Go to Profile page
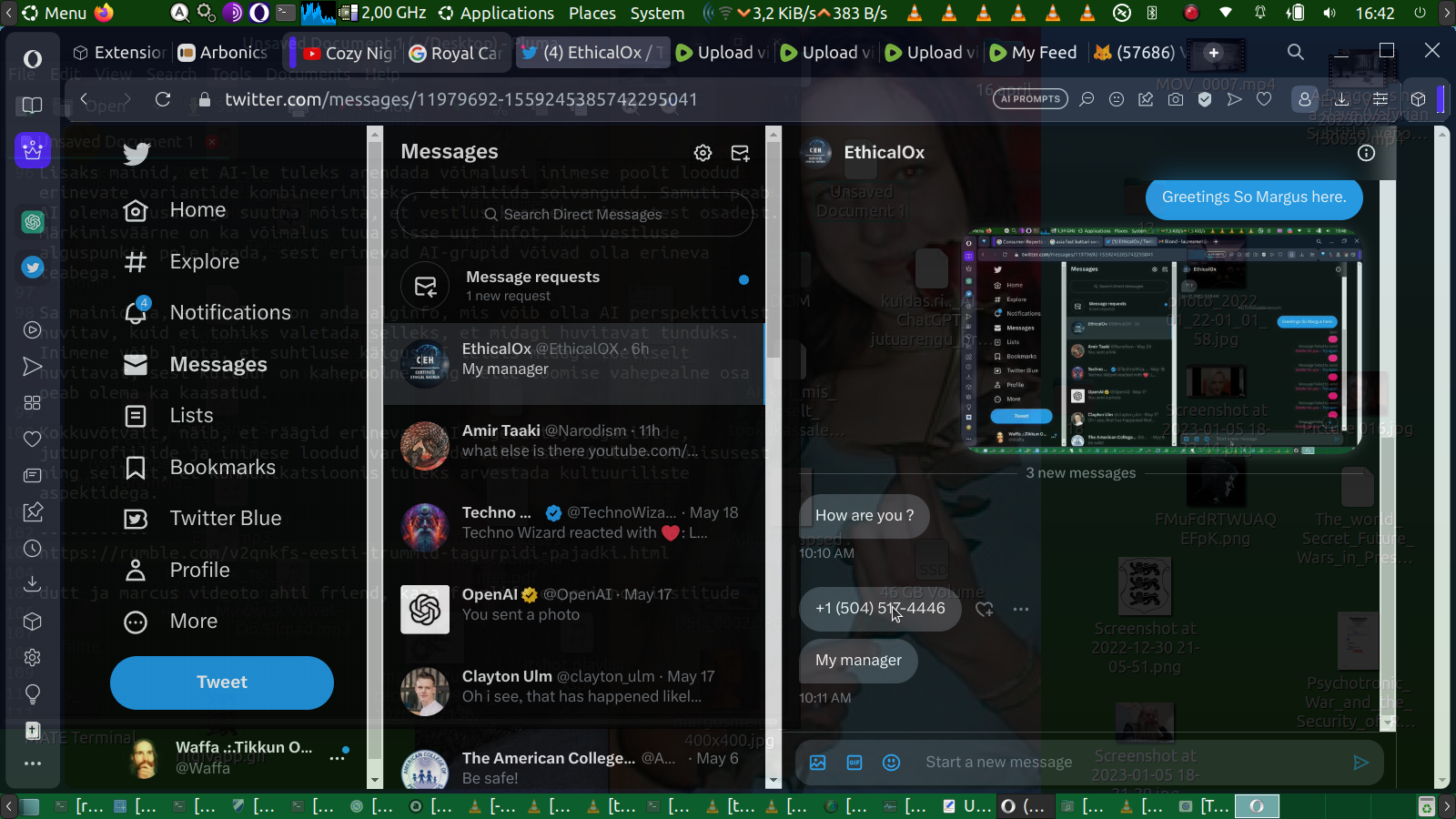 point(177,571)
